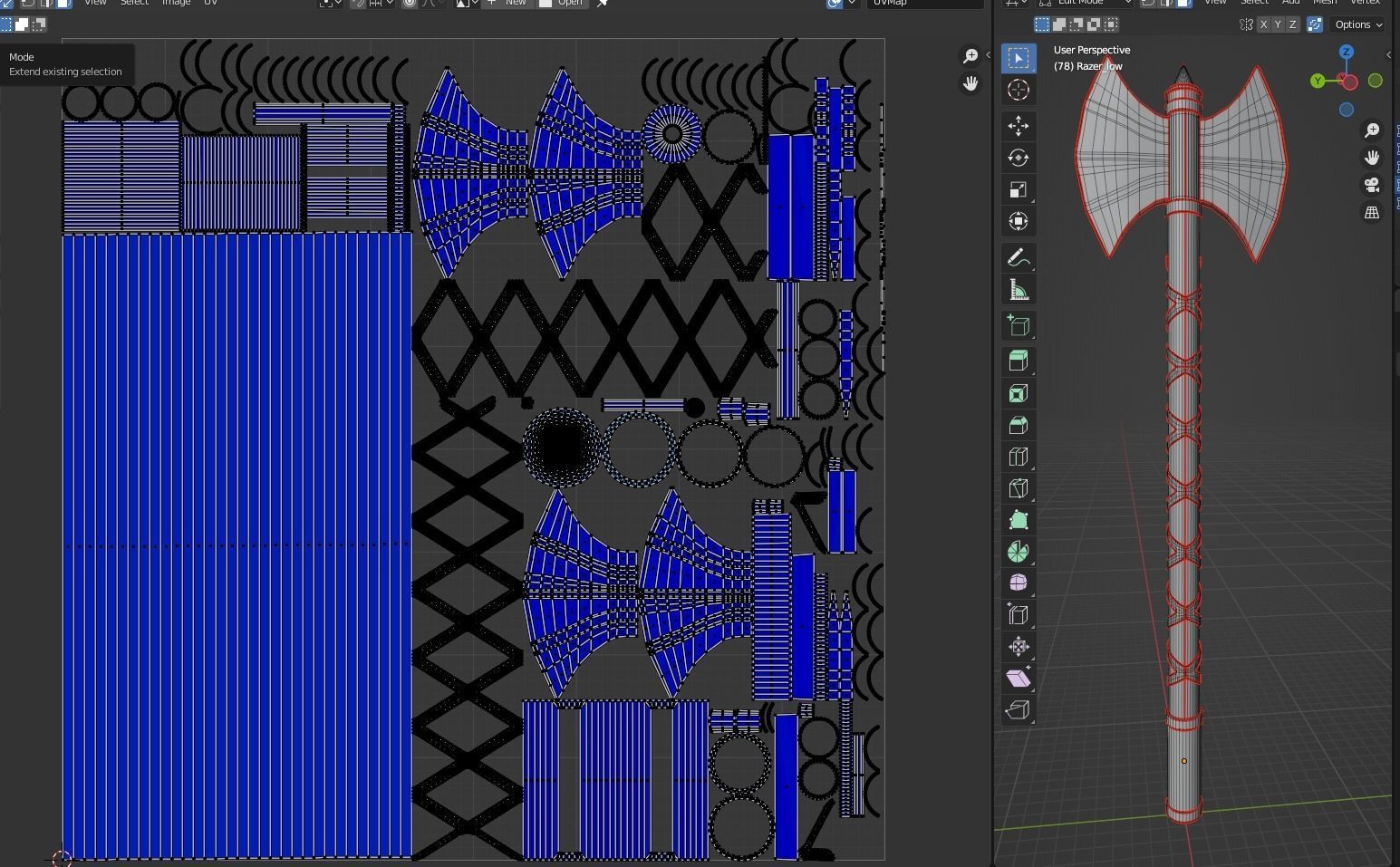1400x867 pixels.
Task: Activate the Scale tool
Action: (1019, 189)
